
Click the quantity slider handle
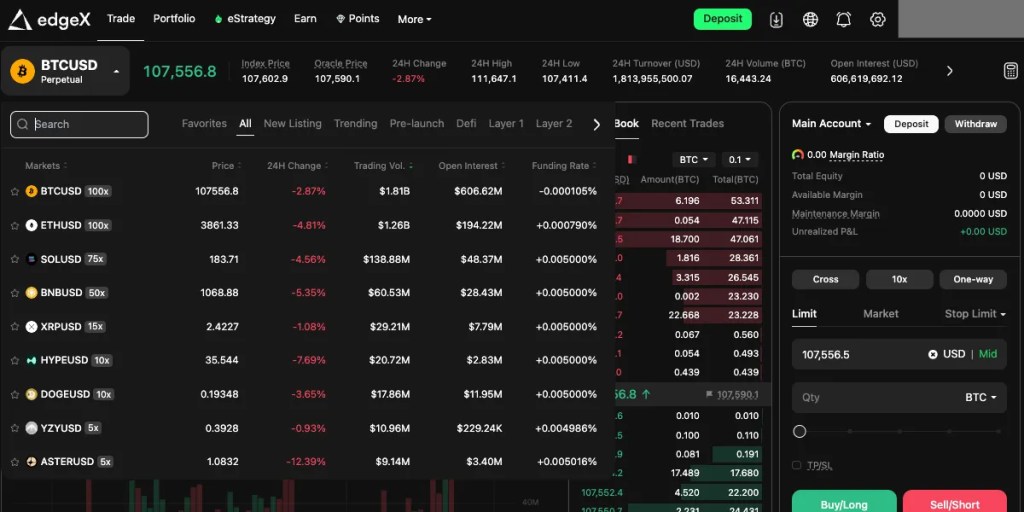tap(799, 432)
